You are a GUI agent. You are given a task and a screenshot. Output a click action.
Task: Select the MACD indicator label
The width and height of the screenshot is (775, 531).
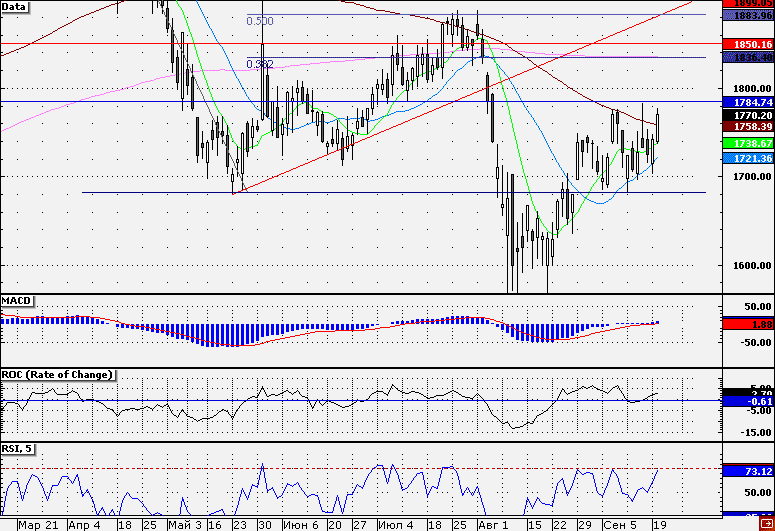point(17,300)
